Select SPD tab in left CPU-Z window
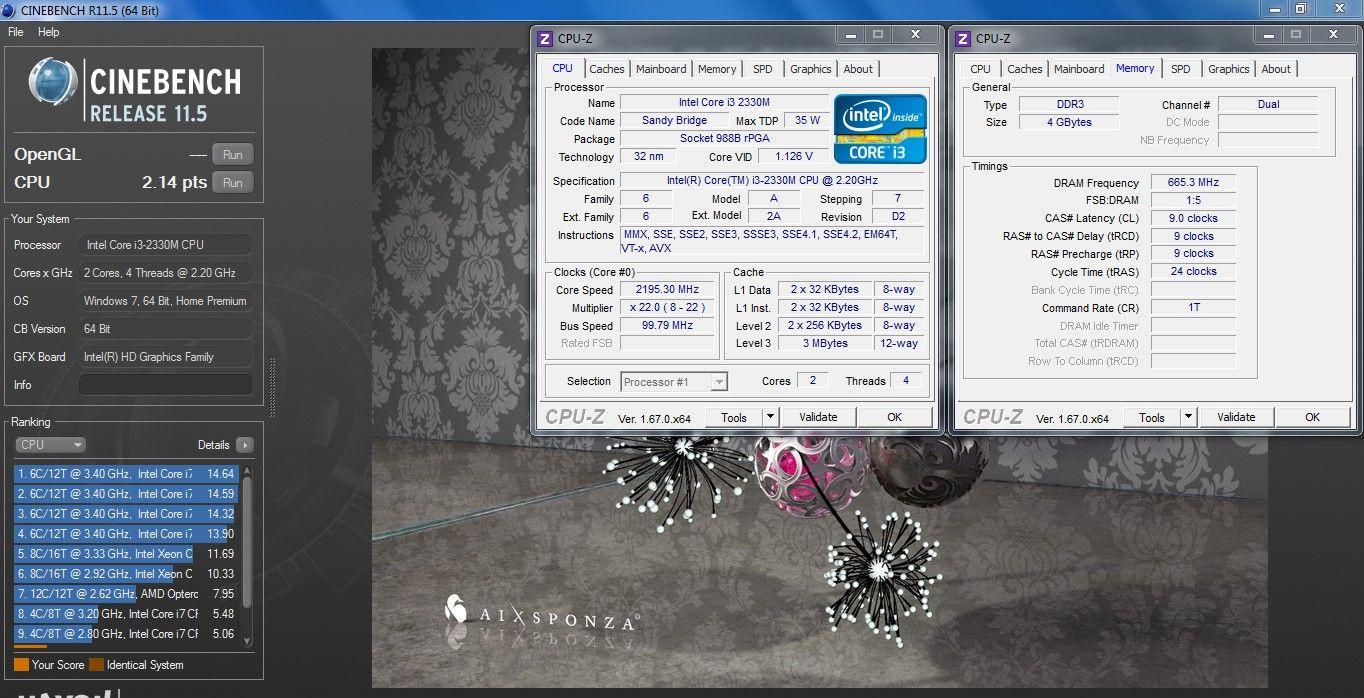 [763, 69]
